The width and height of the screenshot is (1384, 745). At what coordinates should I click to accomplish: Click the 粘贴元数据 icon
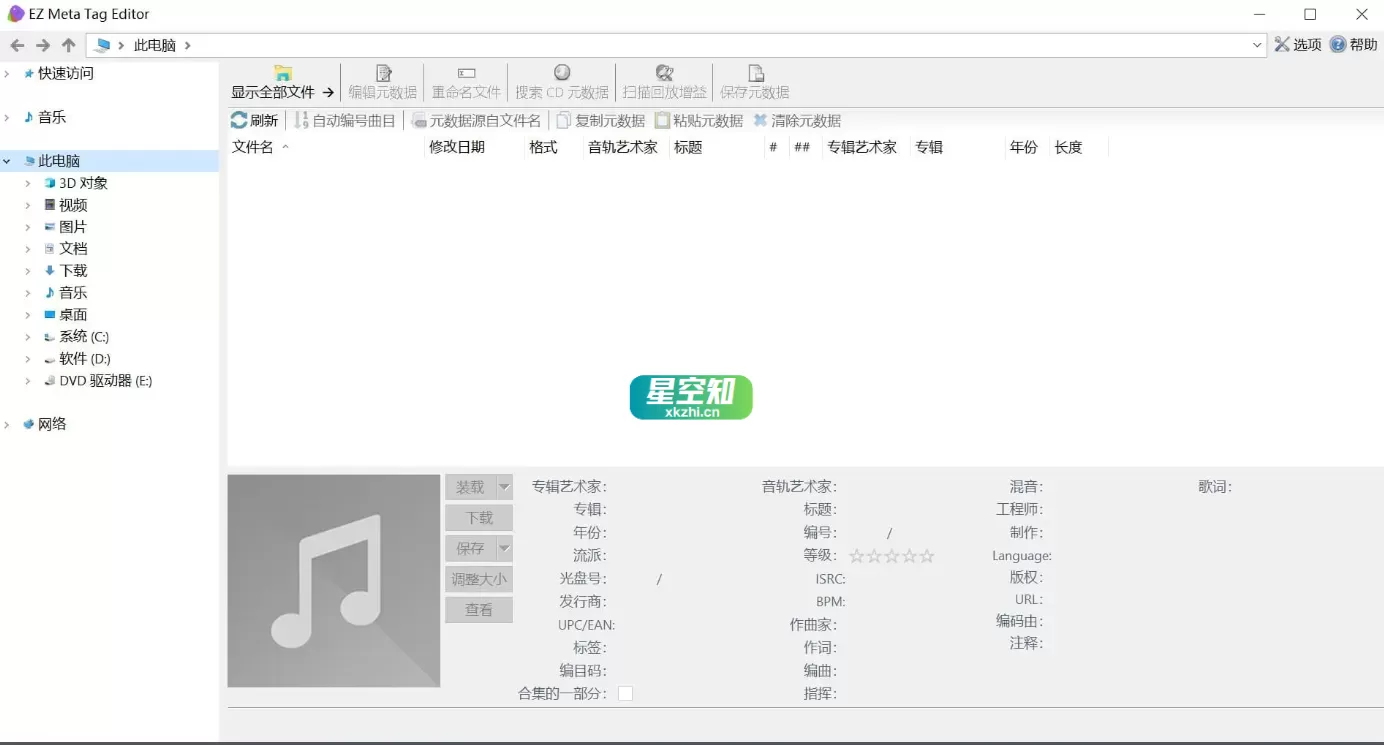tap(702, 120)
